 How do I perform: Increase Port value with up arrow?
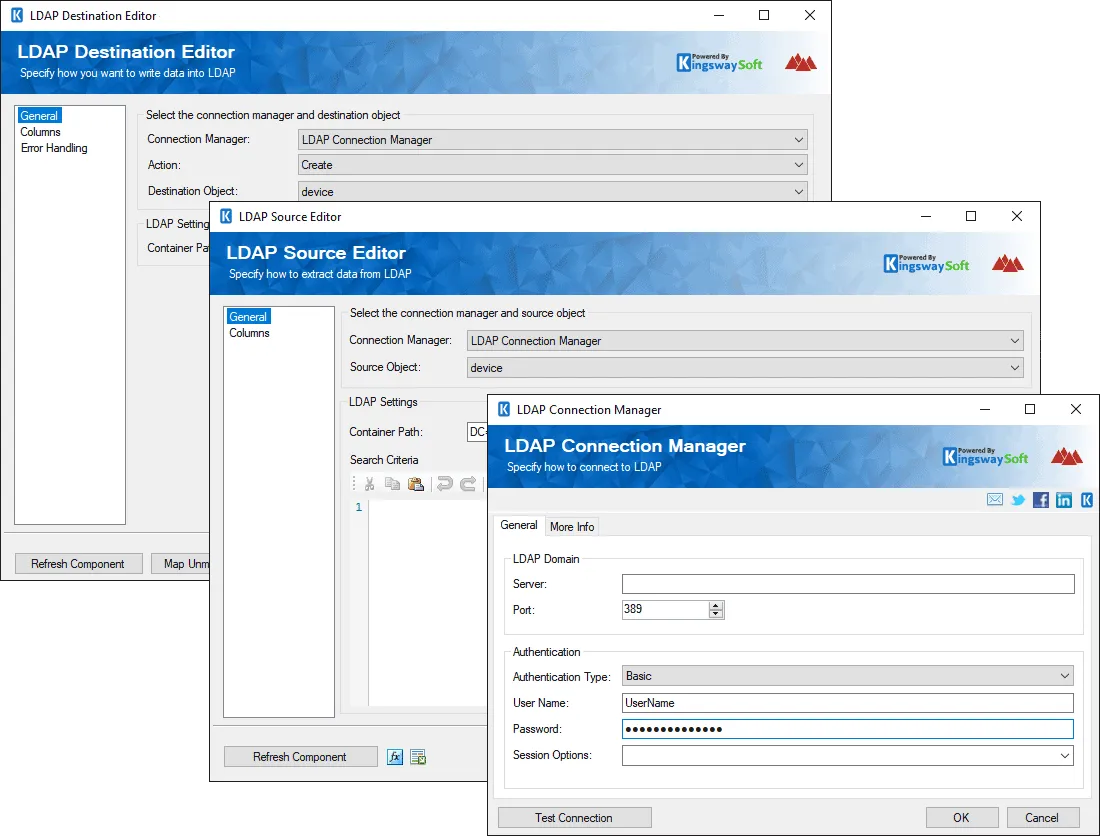point(716,605)
